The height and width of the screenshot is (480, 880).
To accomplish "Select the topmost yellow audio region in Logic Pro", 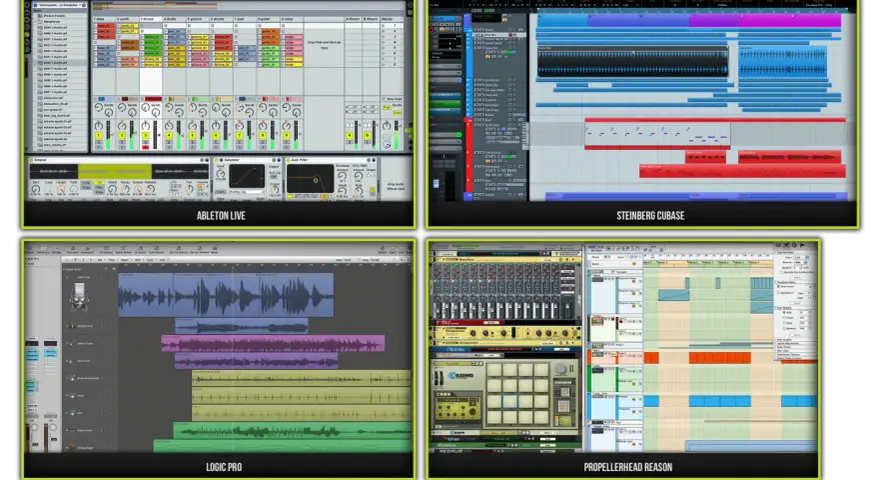I will [x=301, y=378].
